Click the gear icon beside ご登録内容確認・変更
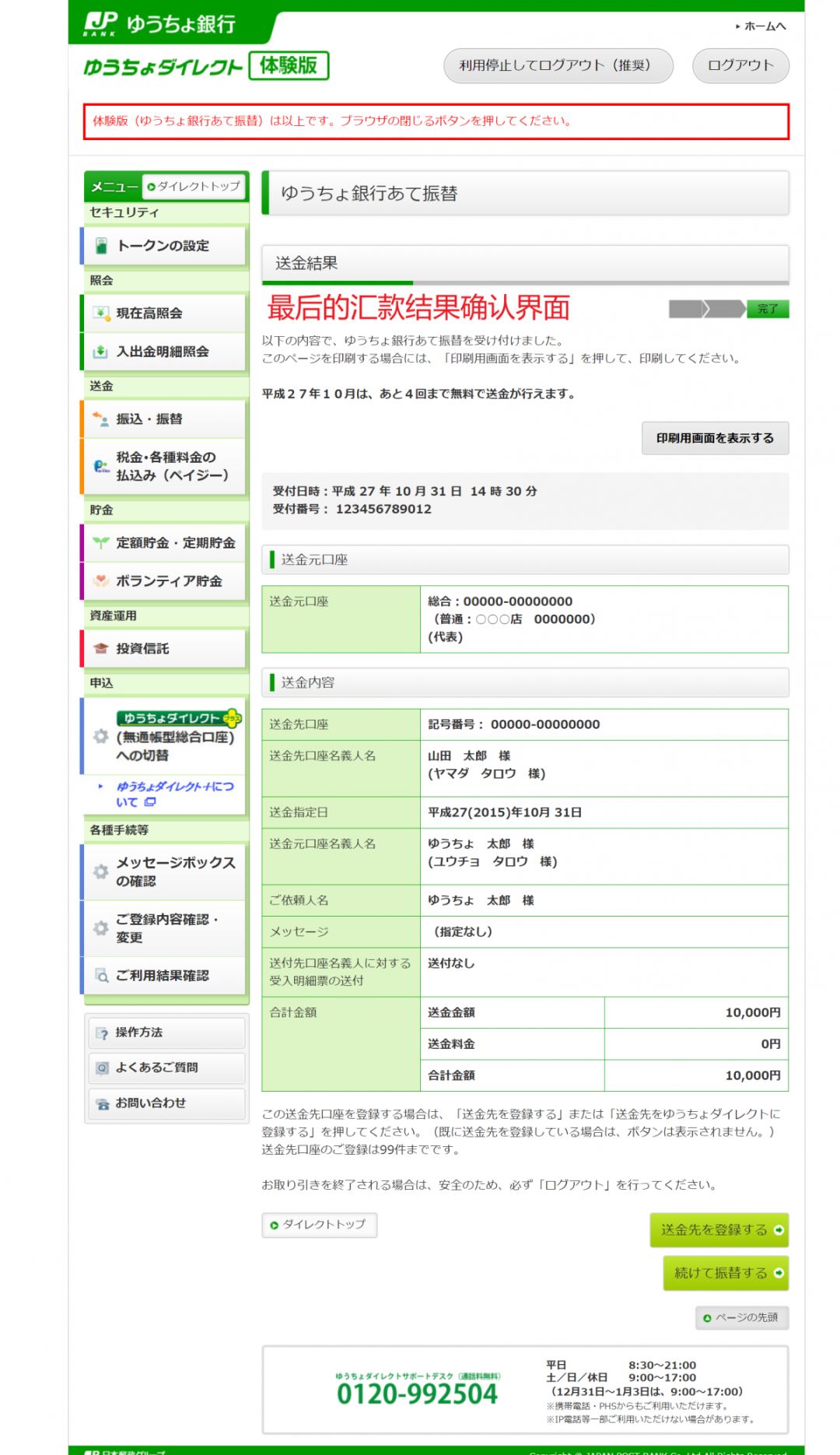The width and height of the screenshot is (840, 1455). tap(101, 928)
